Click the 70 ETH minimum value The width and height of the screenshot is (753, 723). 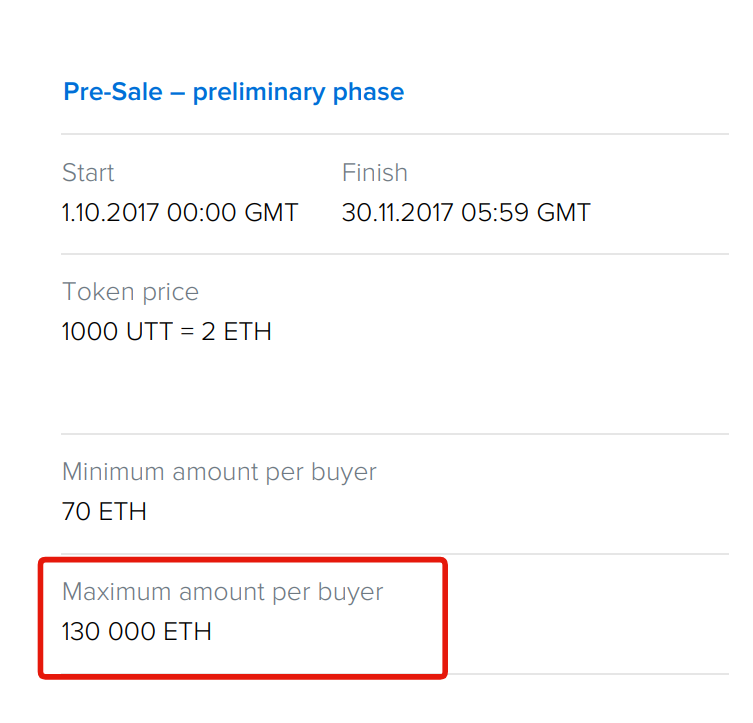[x=104, y=512]
